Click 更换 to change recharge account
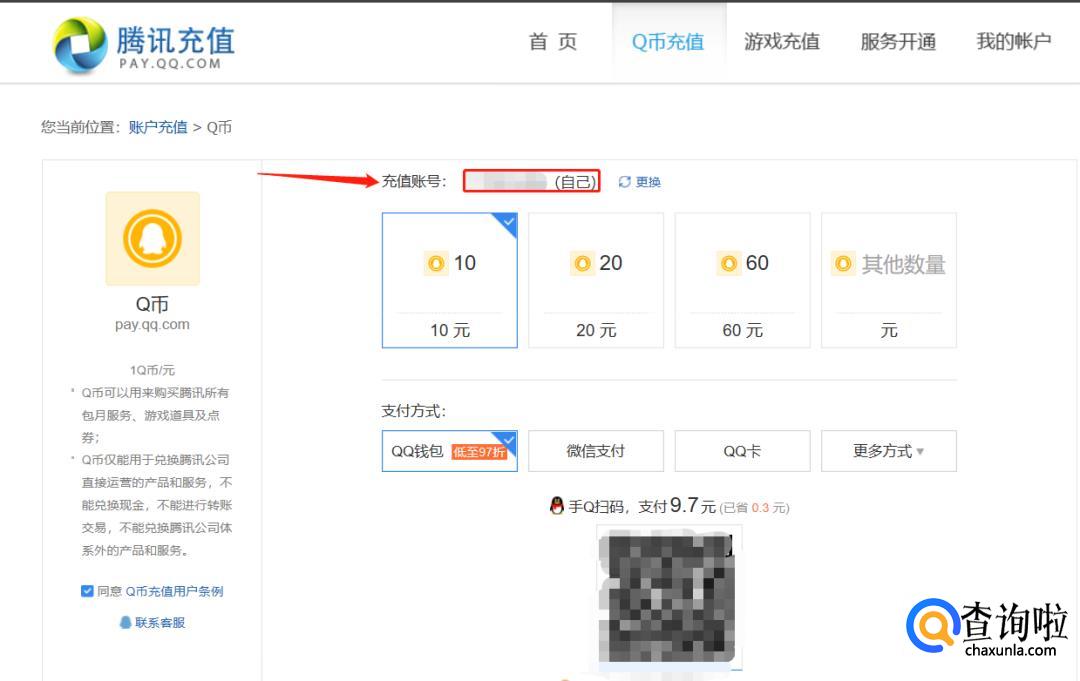Screen dimensions: 1080x681 click(648, 182)
